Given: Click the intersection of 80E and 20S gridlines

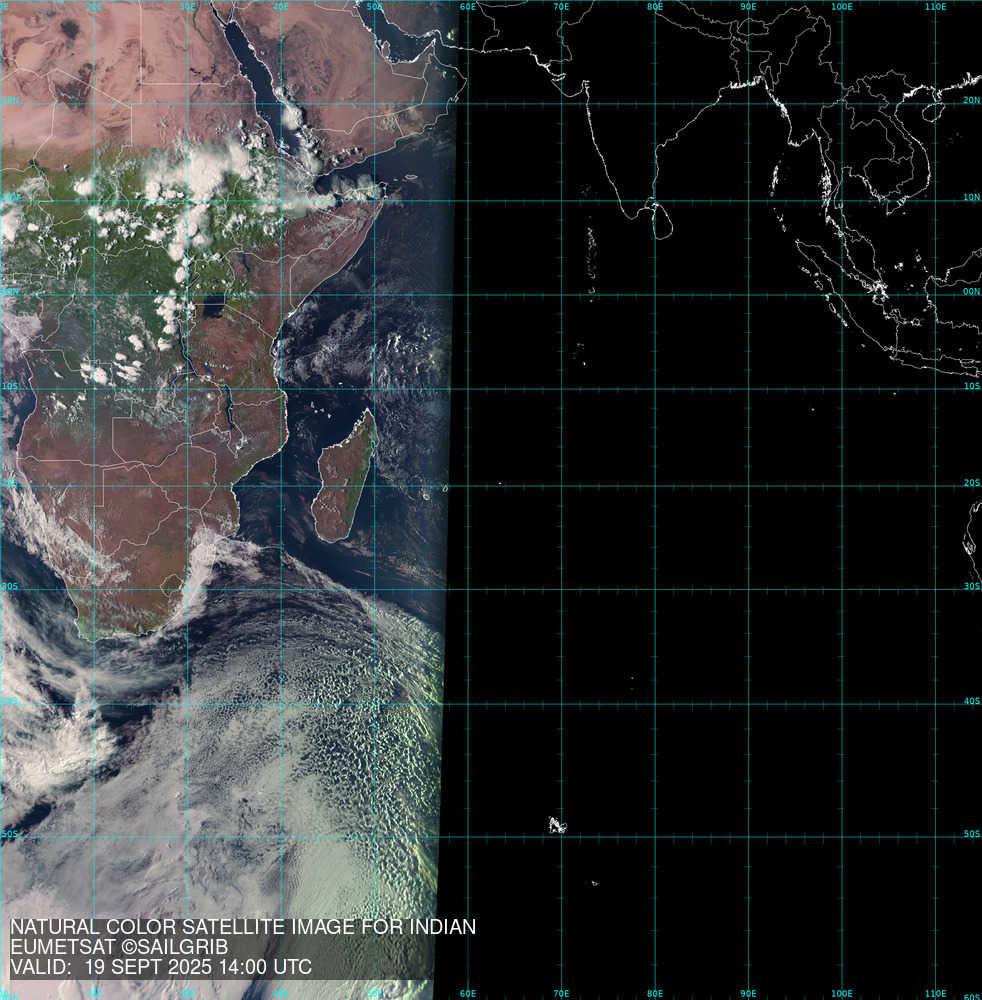Looking at the screenshot, I should pyautogui.click(x=655, y=485).
